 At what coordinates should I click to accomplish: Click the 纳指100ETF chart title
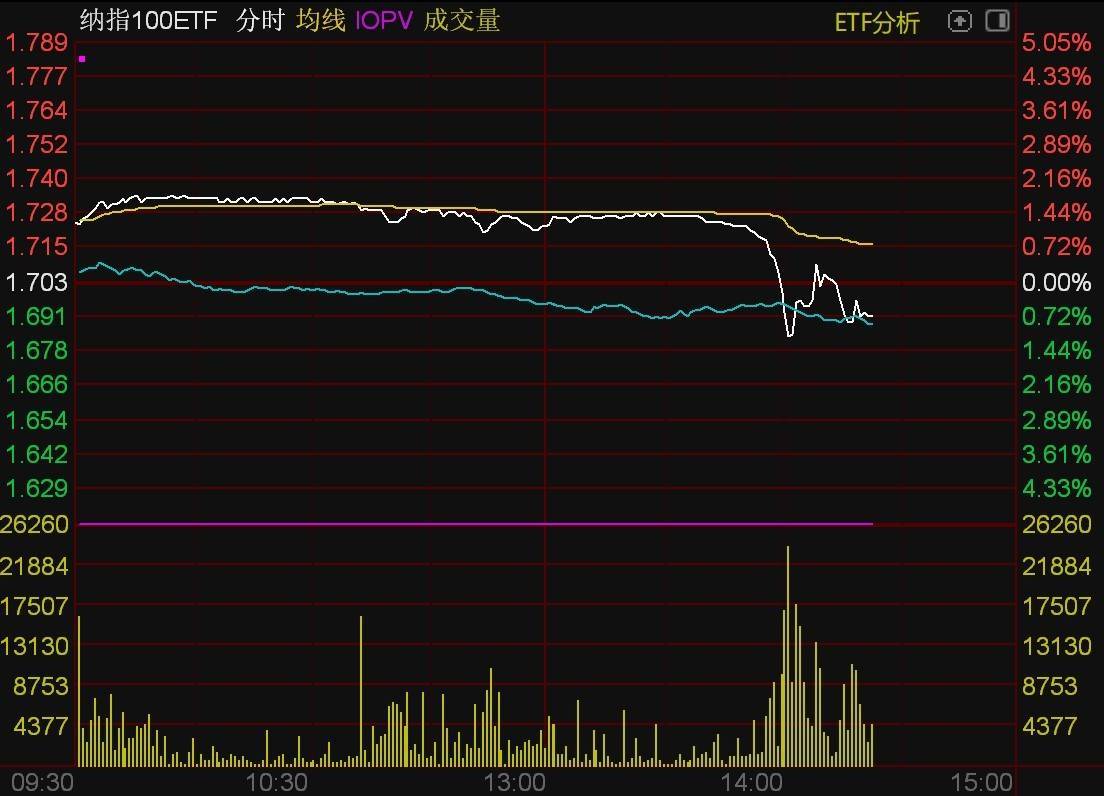pyautogui.click(x=148, y=21)
